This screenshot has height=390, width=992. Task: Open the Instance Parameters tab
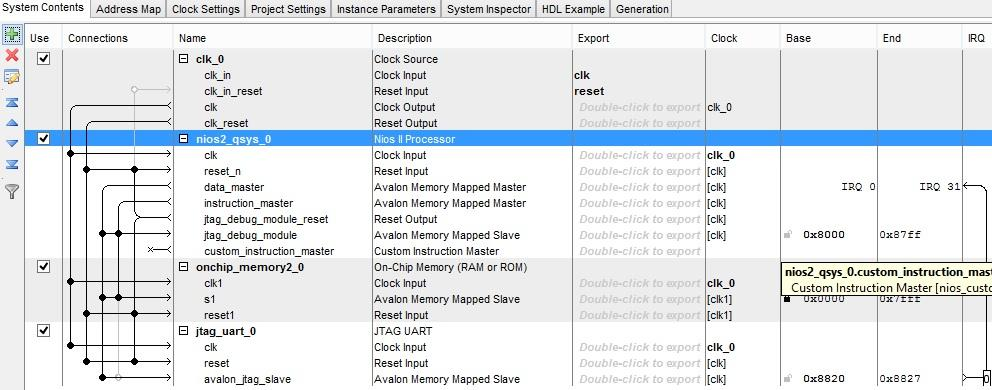click(x=386, y=9)
